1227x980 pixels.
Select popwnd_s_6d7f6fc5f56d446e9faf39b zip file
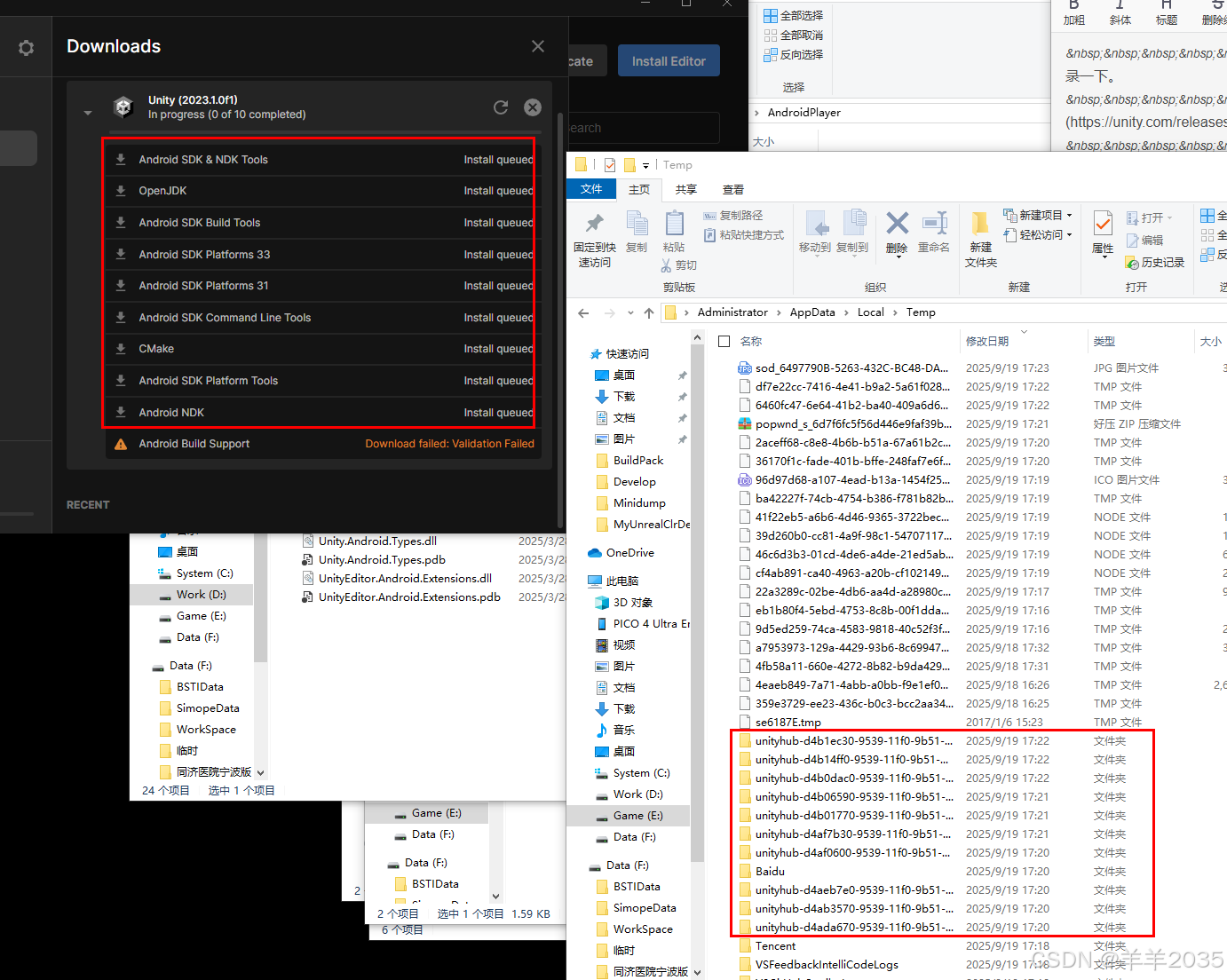853,424
